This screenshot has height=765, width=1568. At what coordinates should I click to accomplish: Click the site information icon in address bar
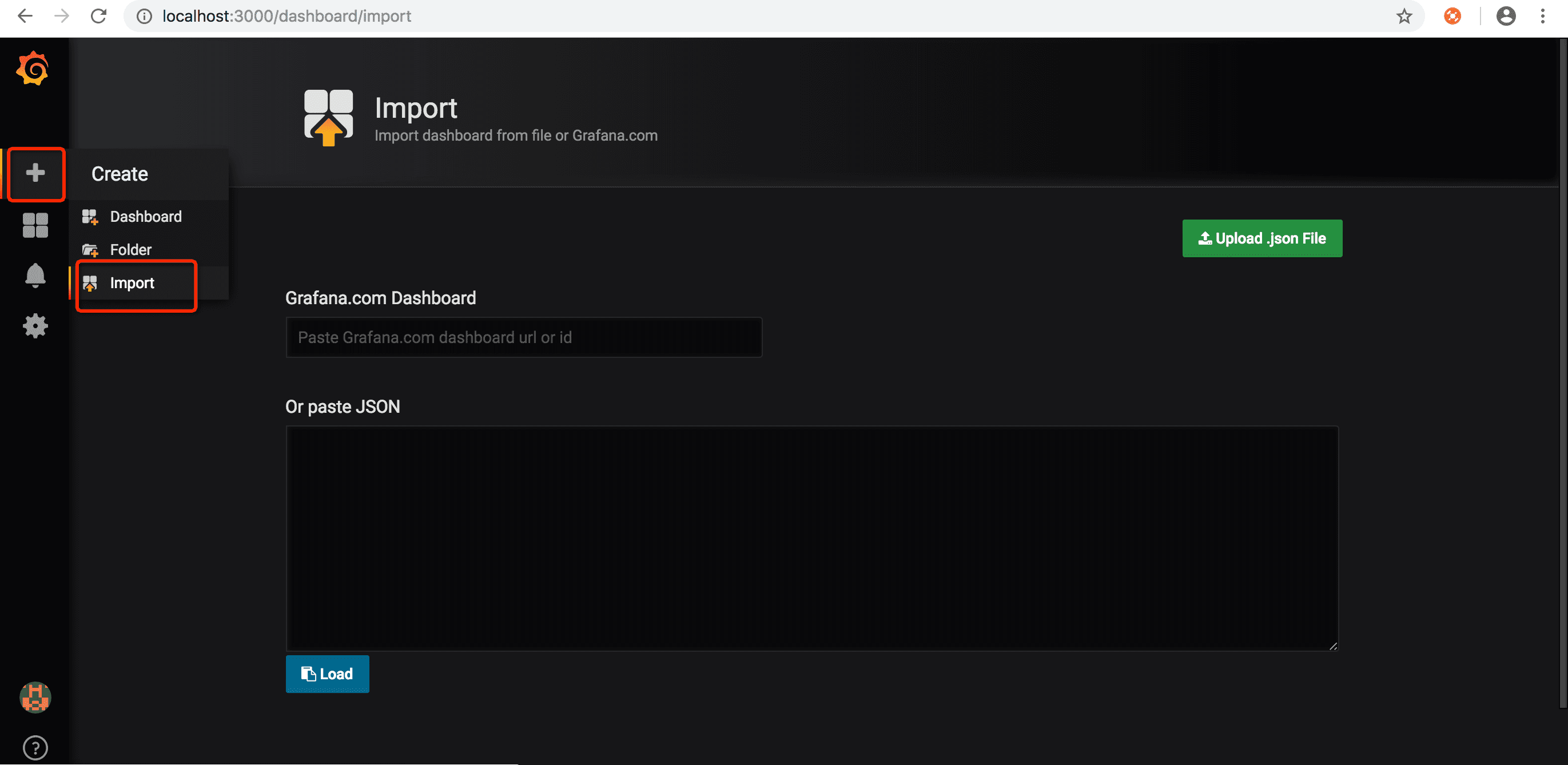(144, 16)
